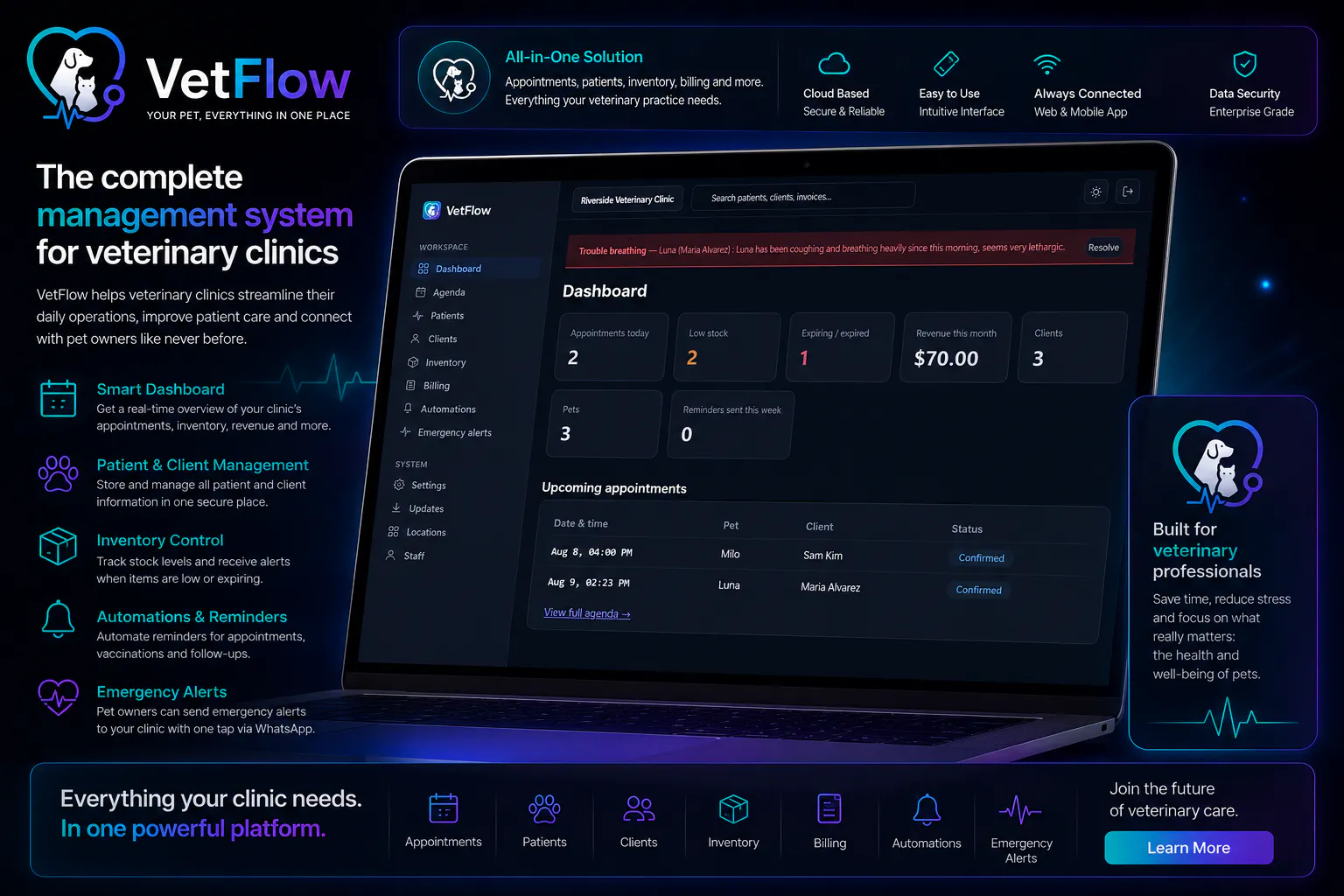Screen dimensions: 1344x896
Task: Open Dashboard in the sidebar
Action: pos(474,269)
